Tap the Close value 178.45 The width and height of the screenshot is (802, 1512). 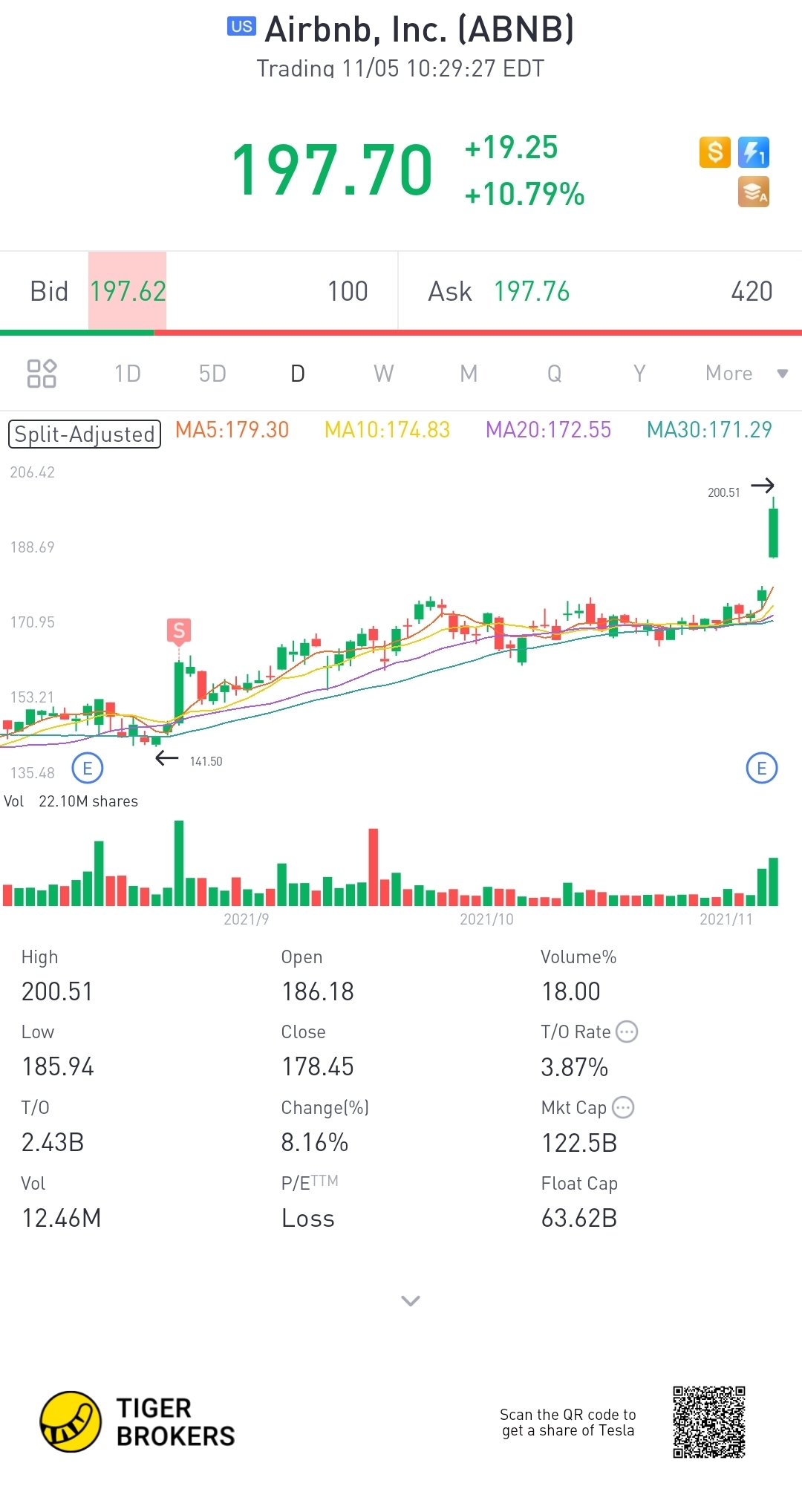click(x=318, y=1067)
